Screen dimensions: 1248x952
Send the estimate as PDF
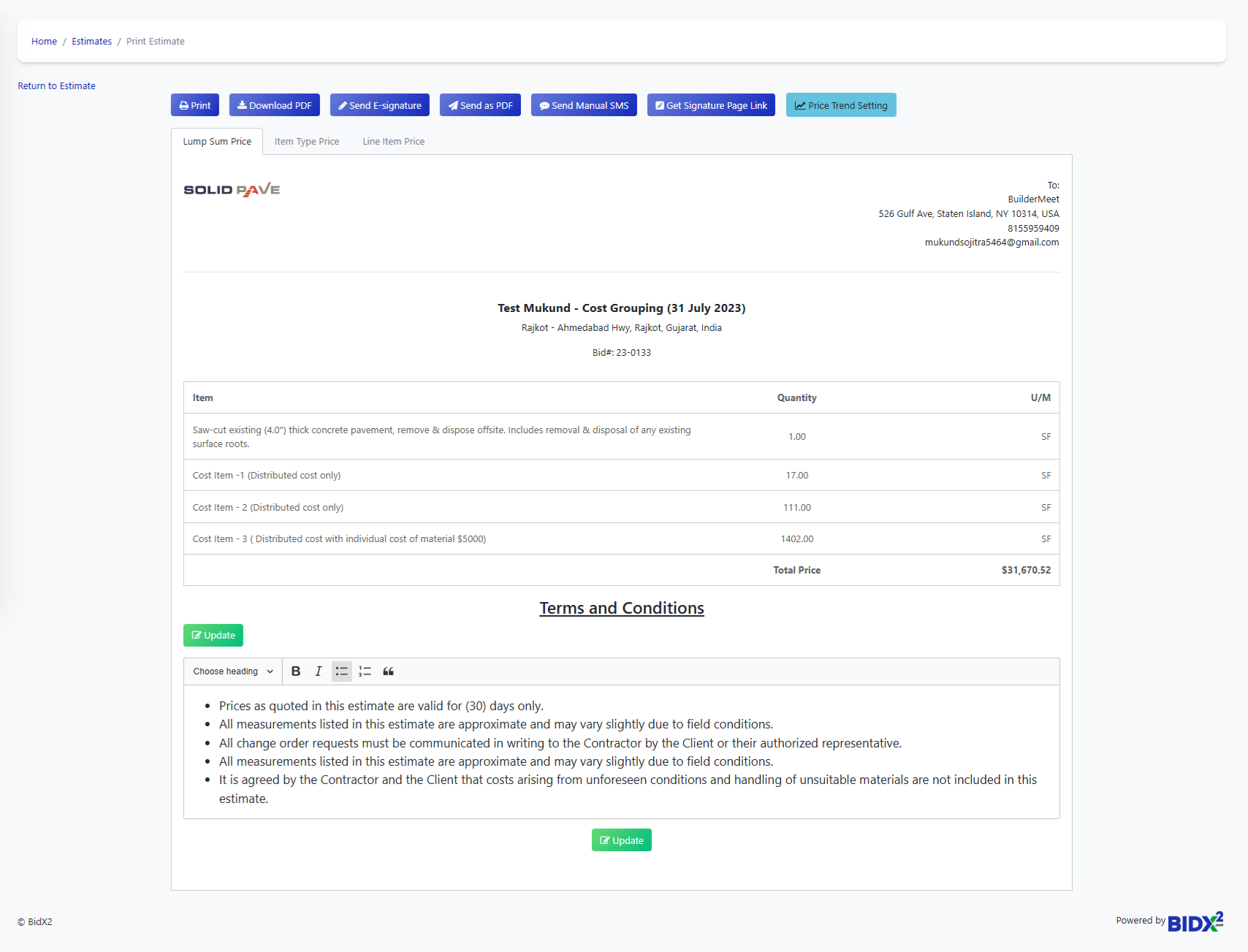click(x=480, y=105)
